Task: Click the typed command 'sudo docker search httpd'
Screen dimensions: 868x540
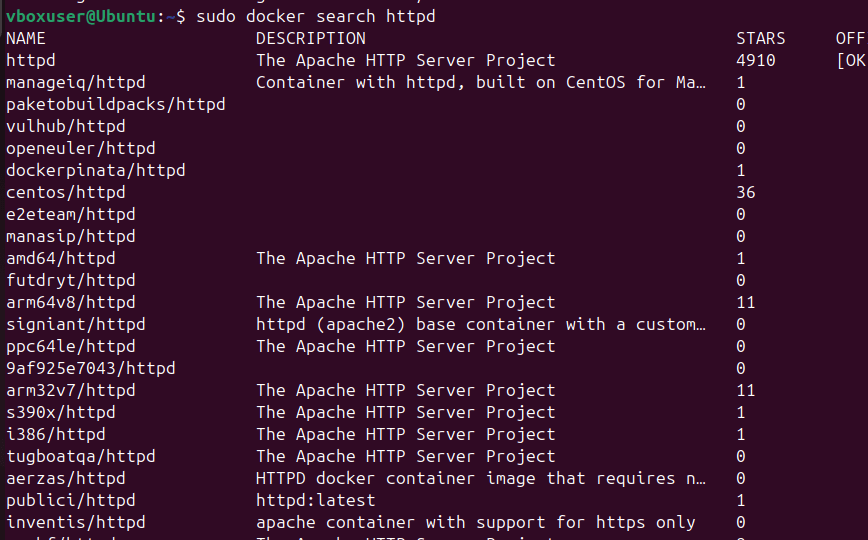Action: (x=315, y=16)
